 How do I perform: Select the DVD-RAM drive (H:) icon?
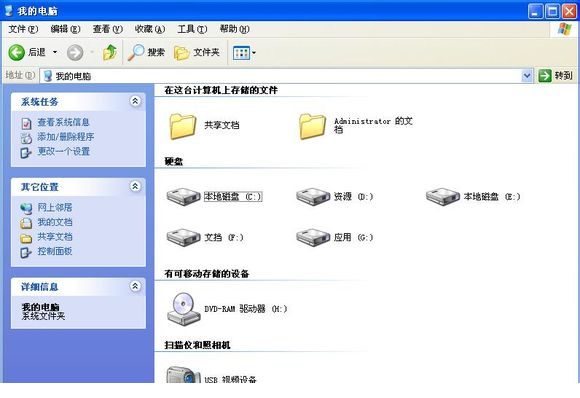(x=183, y=309)
